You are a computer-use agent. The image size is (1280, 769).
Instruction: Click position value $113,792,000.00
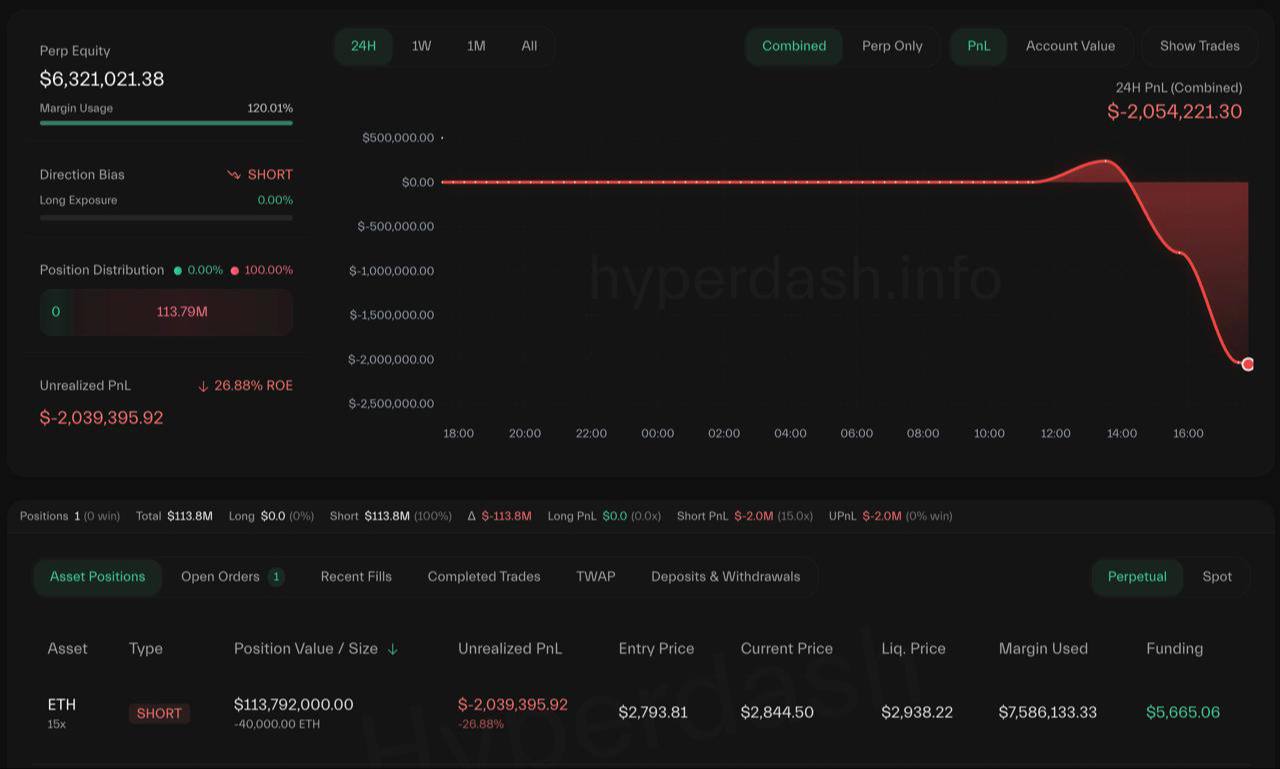pyautogui.click(x=293, y=705)
